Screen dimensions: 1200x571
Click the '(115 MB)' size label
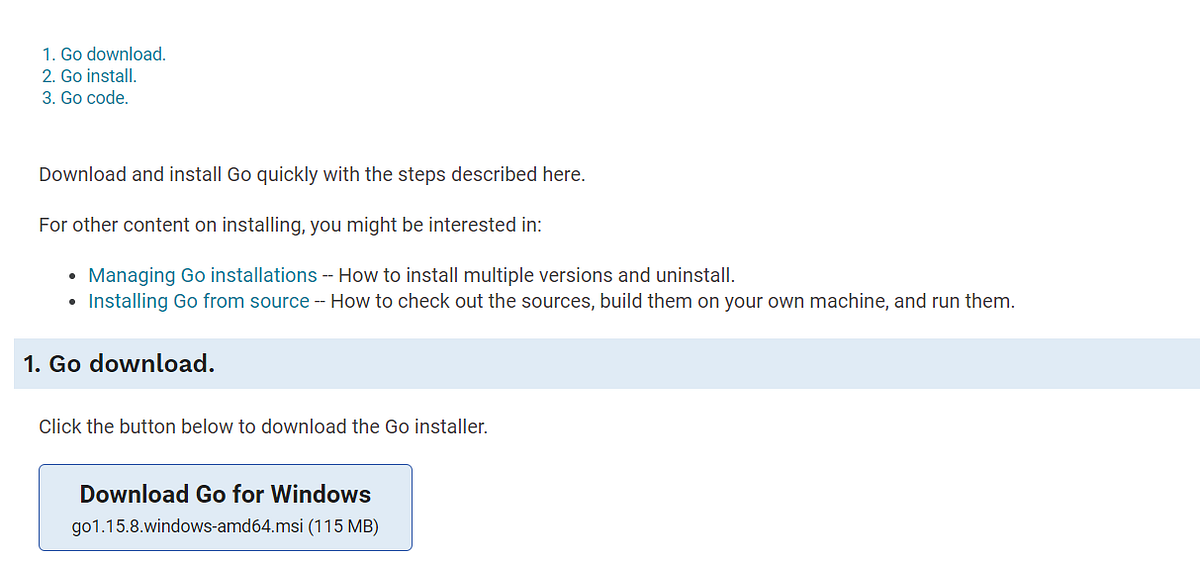(x=345, y=526)
